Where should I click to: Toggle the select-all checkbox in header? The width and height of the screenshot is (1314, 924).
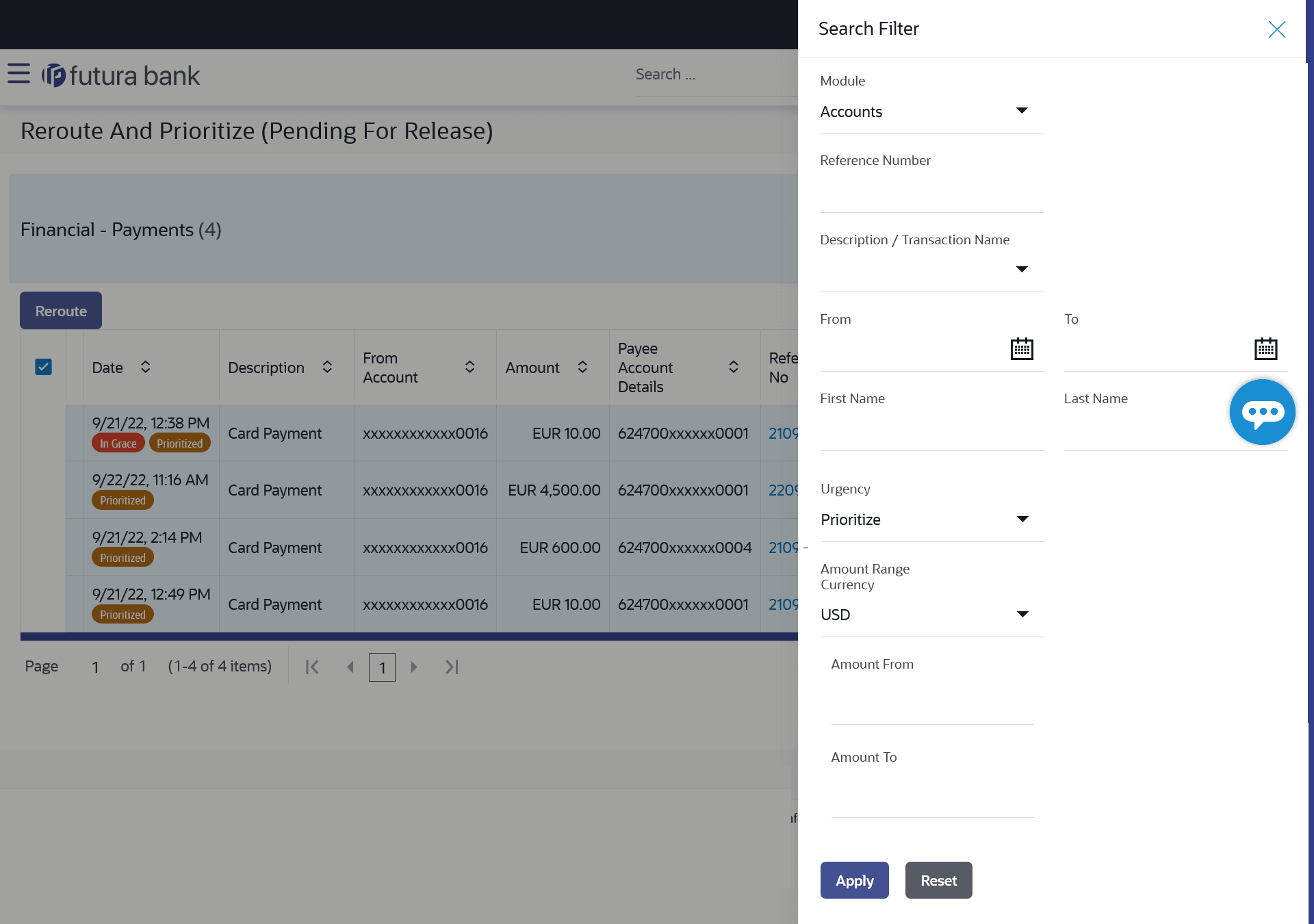point(43,368)
